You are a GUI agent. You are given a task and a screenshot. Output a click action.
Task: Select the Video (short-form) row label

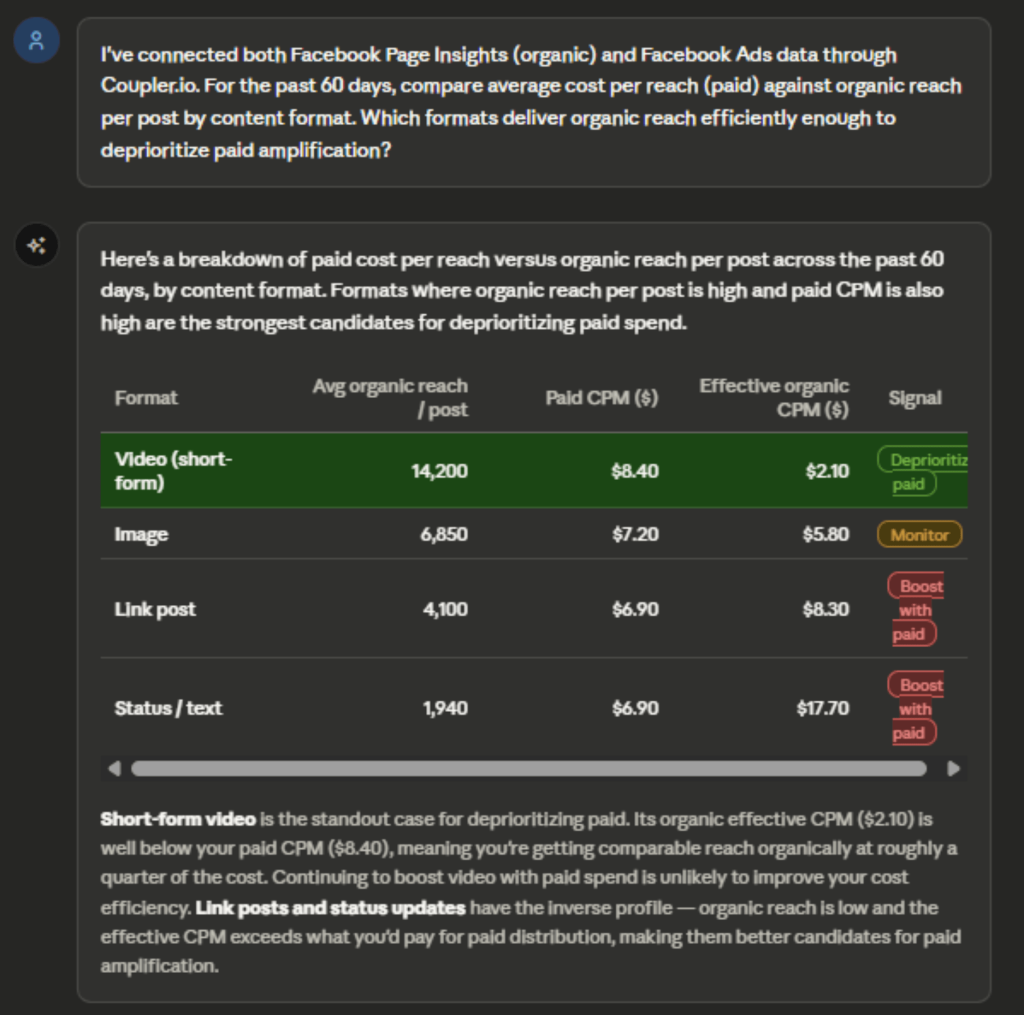173,471
